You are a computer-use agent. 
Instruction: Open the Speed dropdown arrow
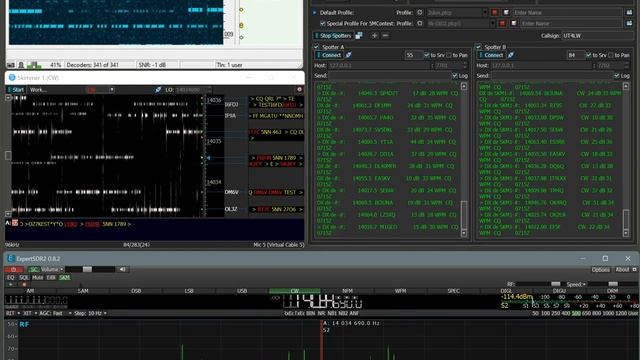pyautogui.click(x=584, y=284)
